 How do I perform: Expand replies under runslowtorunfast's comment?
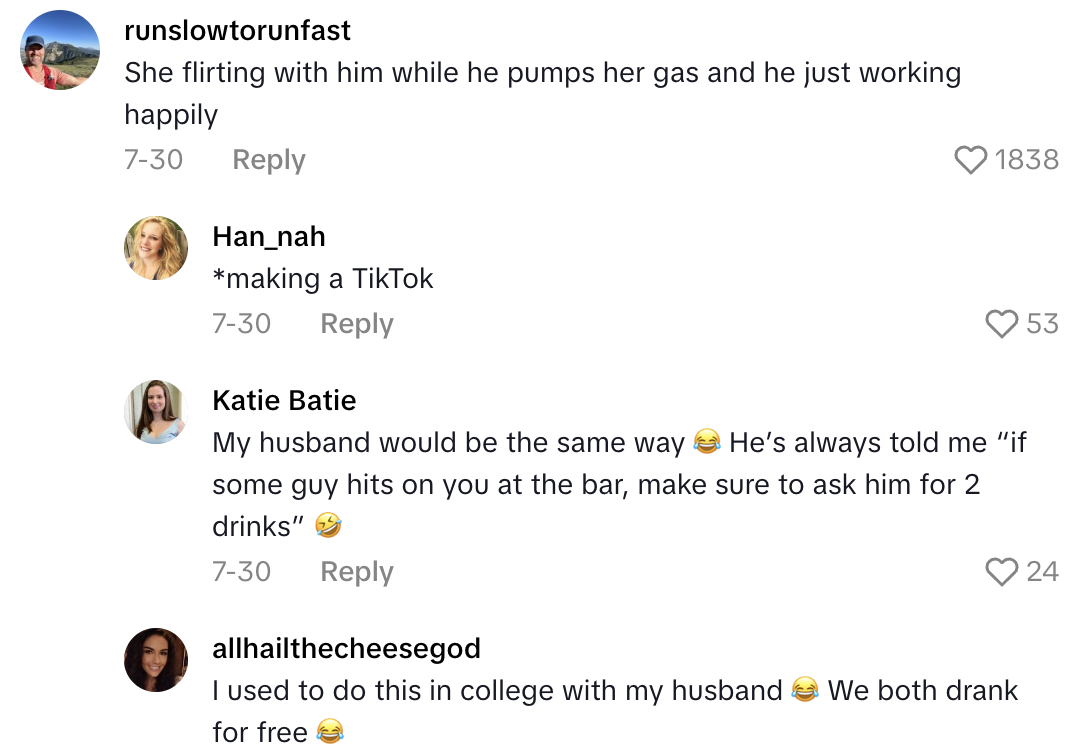click(268, 159)
